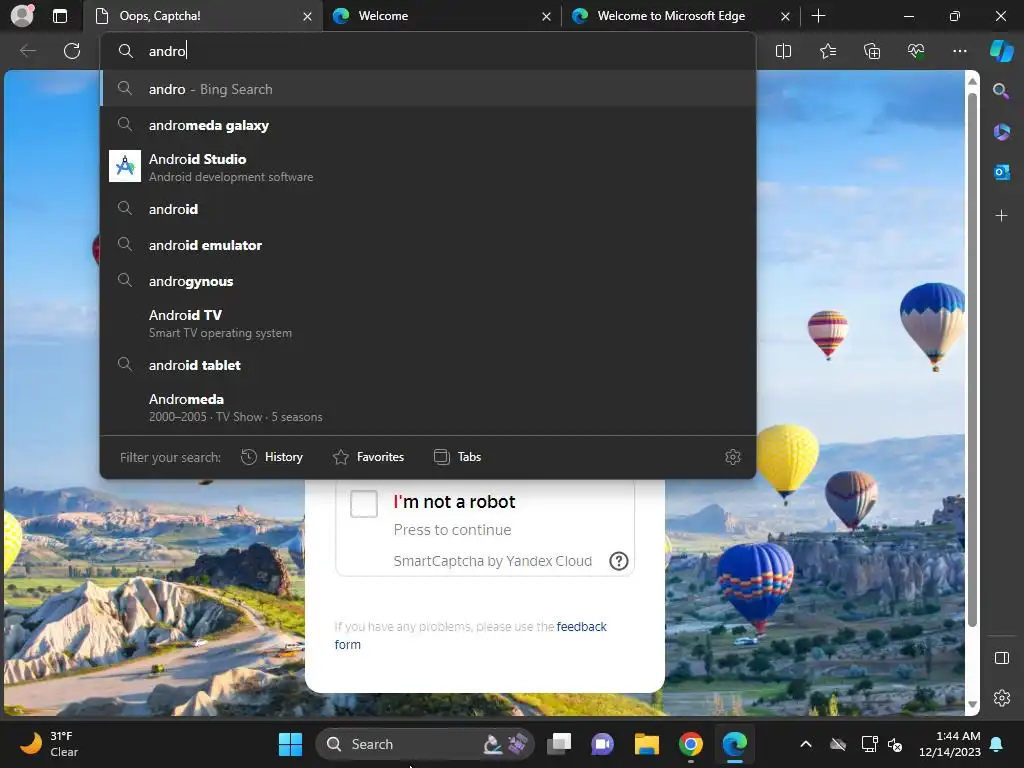This screenshot has height=768, width=1024.
Task: Filter search by History
Action: click(x=272, y=456)
